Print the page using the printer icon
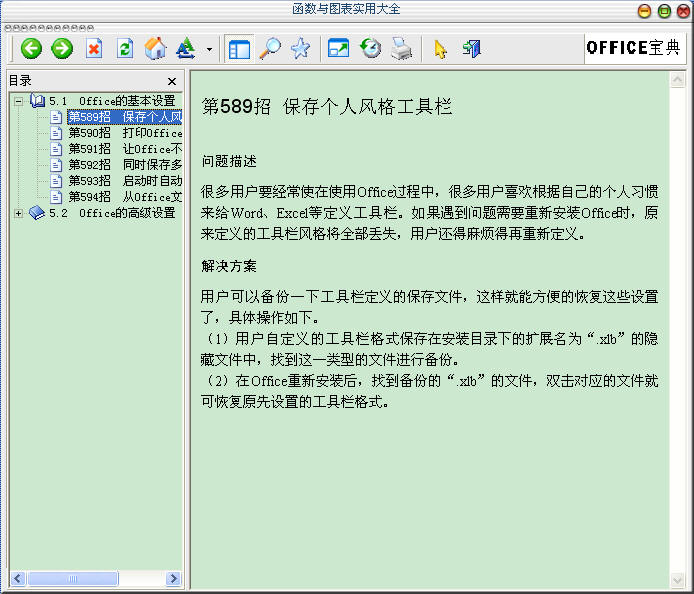This screenshot has height=594, width=694. point(401,48)
